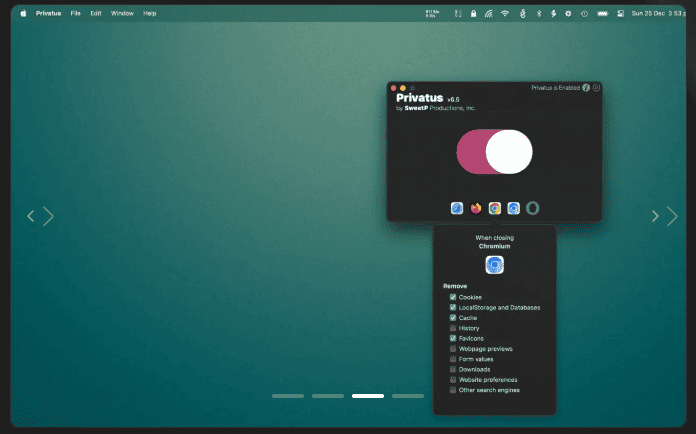Viewport: 696px width, 434px height.
Task: Select the Firefox browser icon
Action: tap(476, 208)
